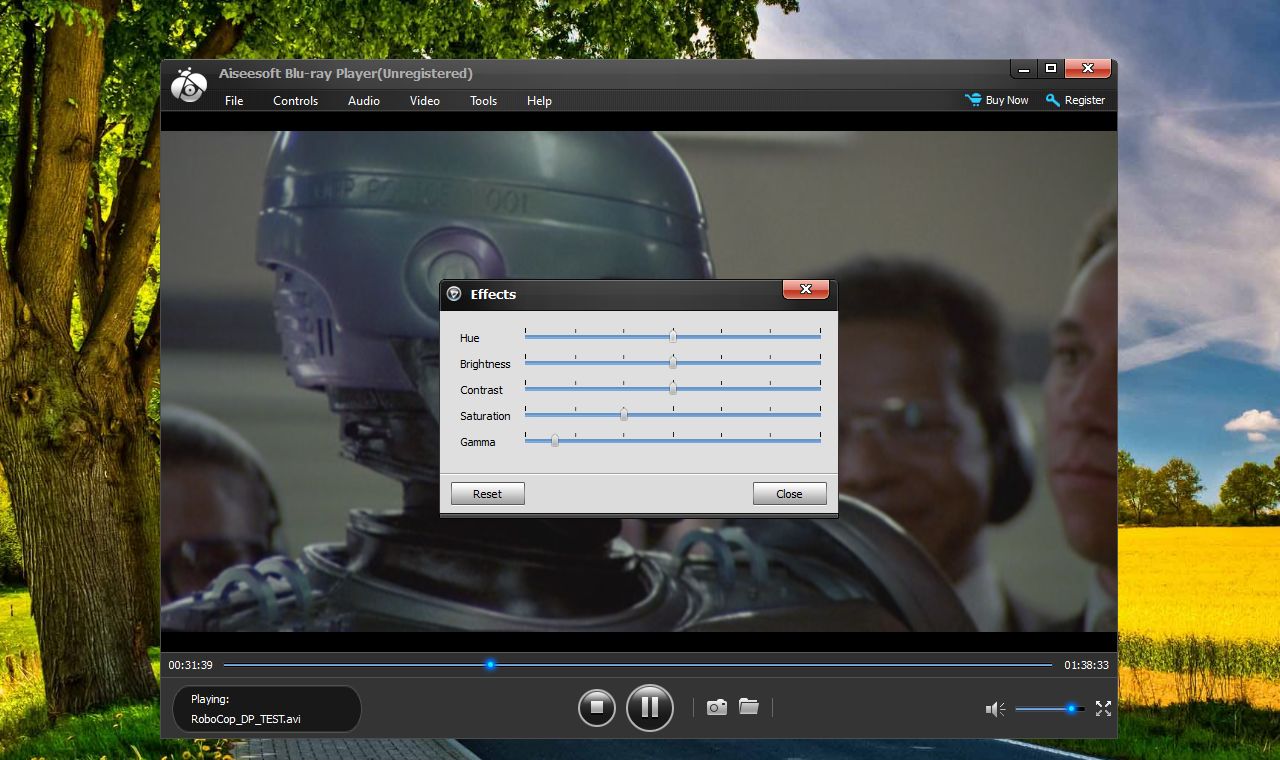The height and width of the screenshot is (760, 1280).
Task: Minimize the Blu-ray Player window
Action: [x=1023, y=69]
